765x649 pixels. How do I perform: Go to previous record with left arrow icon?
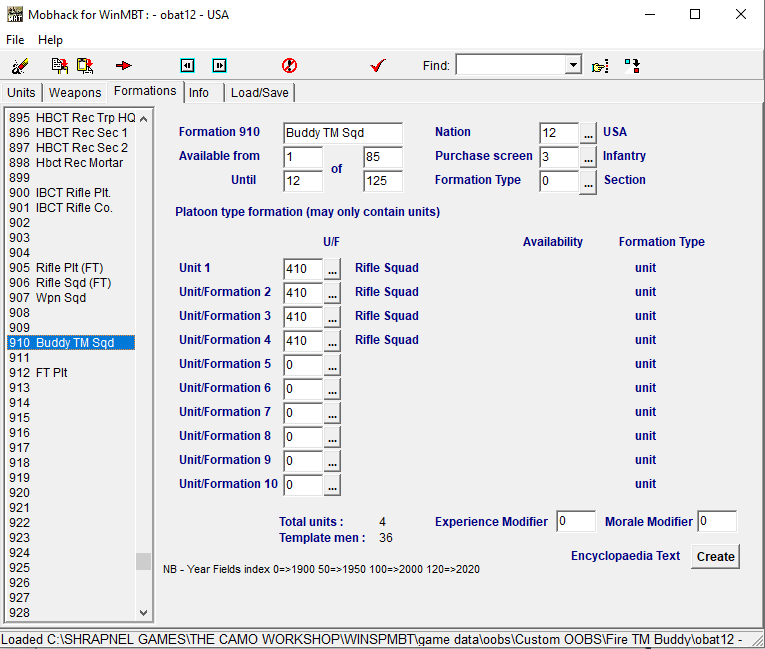coord(187,66)
